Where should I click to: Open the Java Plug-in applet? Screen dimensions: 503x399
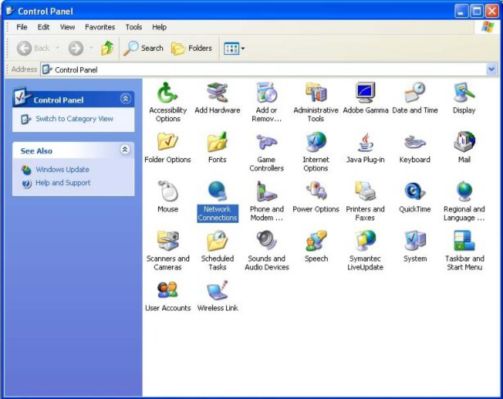coord(365,147)
